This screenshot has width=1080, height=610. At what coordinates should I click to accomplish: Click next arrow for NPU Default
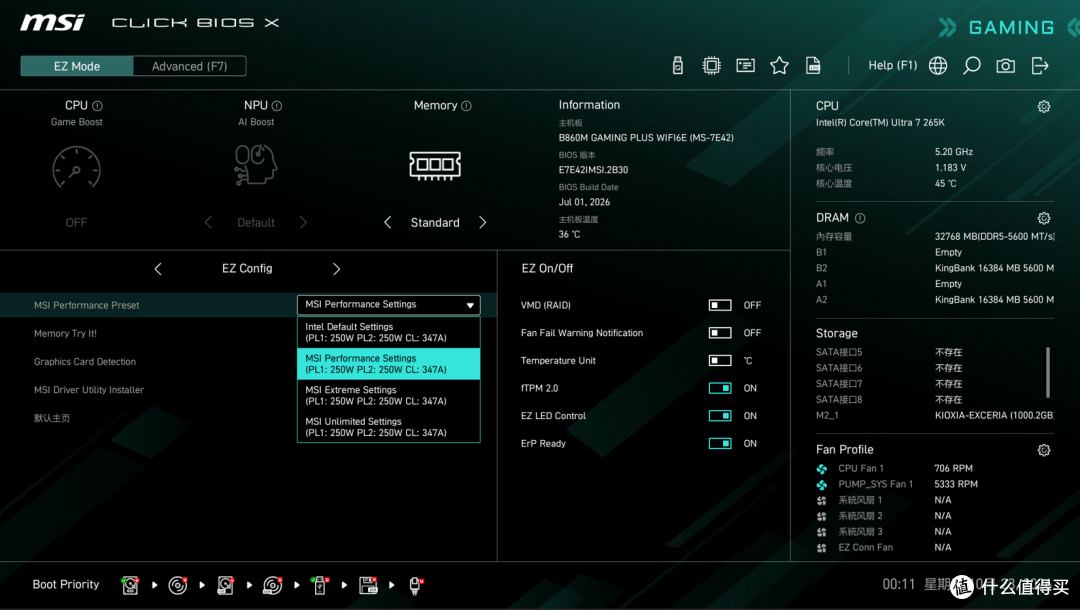tap(303, 222)
